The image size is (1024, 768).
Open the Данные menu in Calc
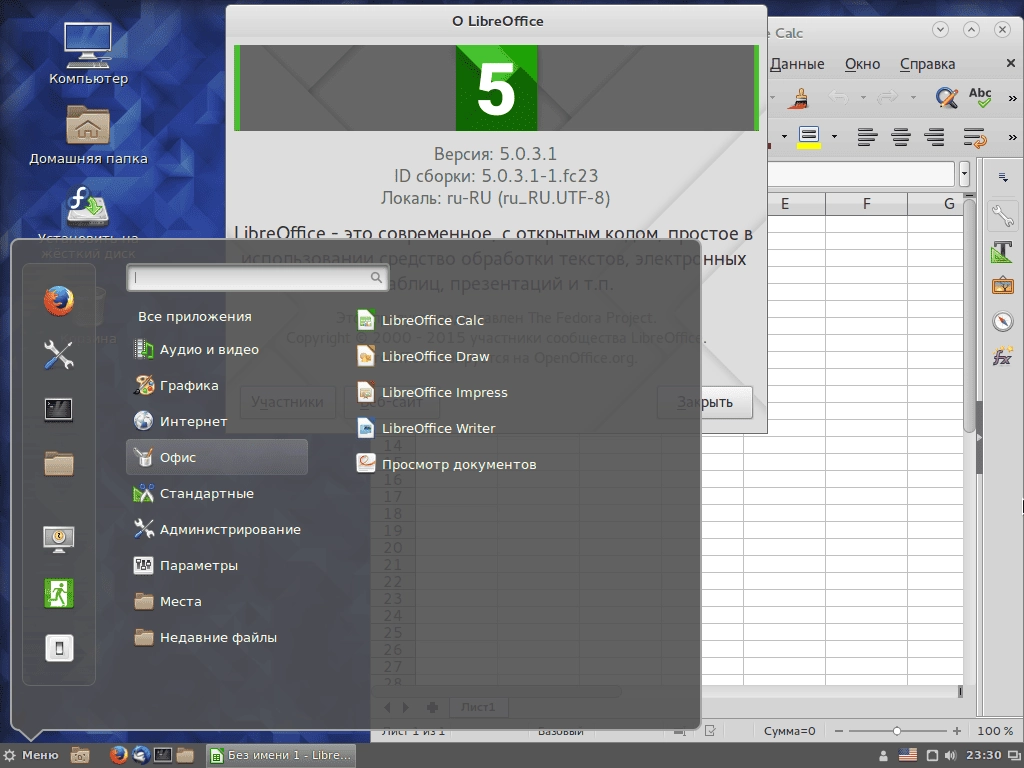tap(797, 64)
